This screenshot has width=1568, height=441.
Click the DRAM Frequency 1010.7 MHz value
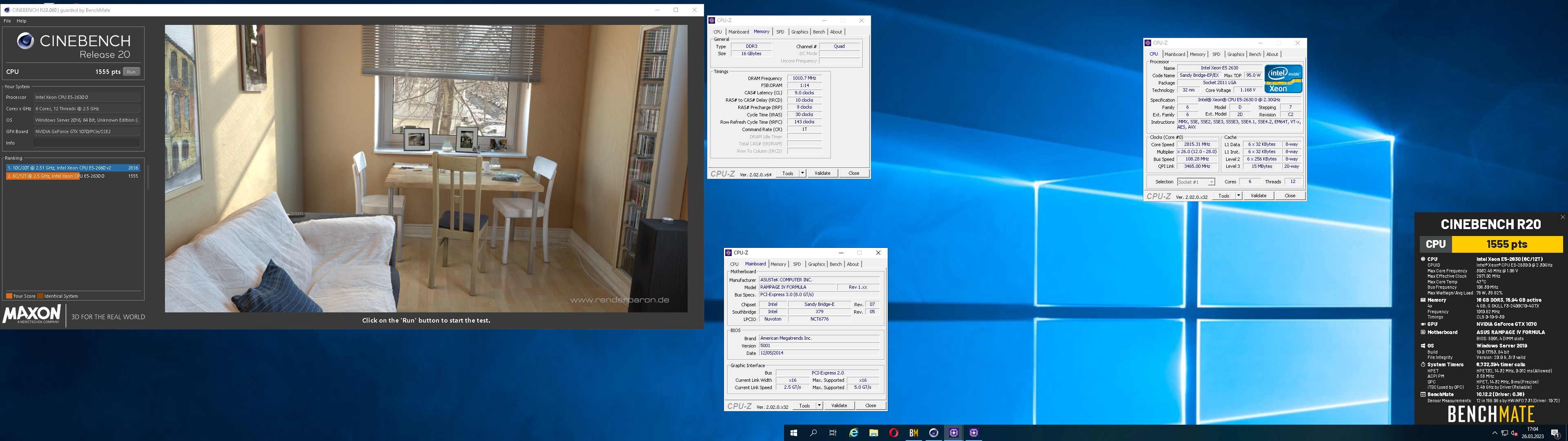coord(805,78)
